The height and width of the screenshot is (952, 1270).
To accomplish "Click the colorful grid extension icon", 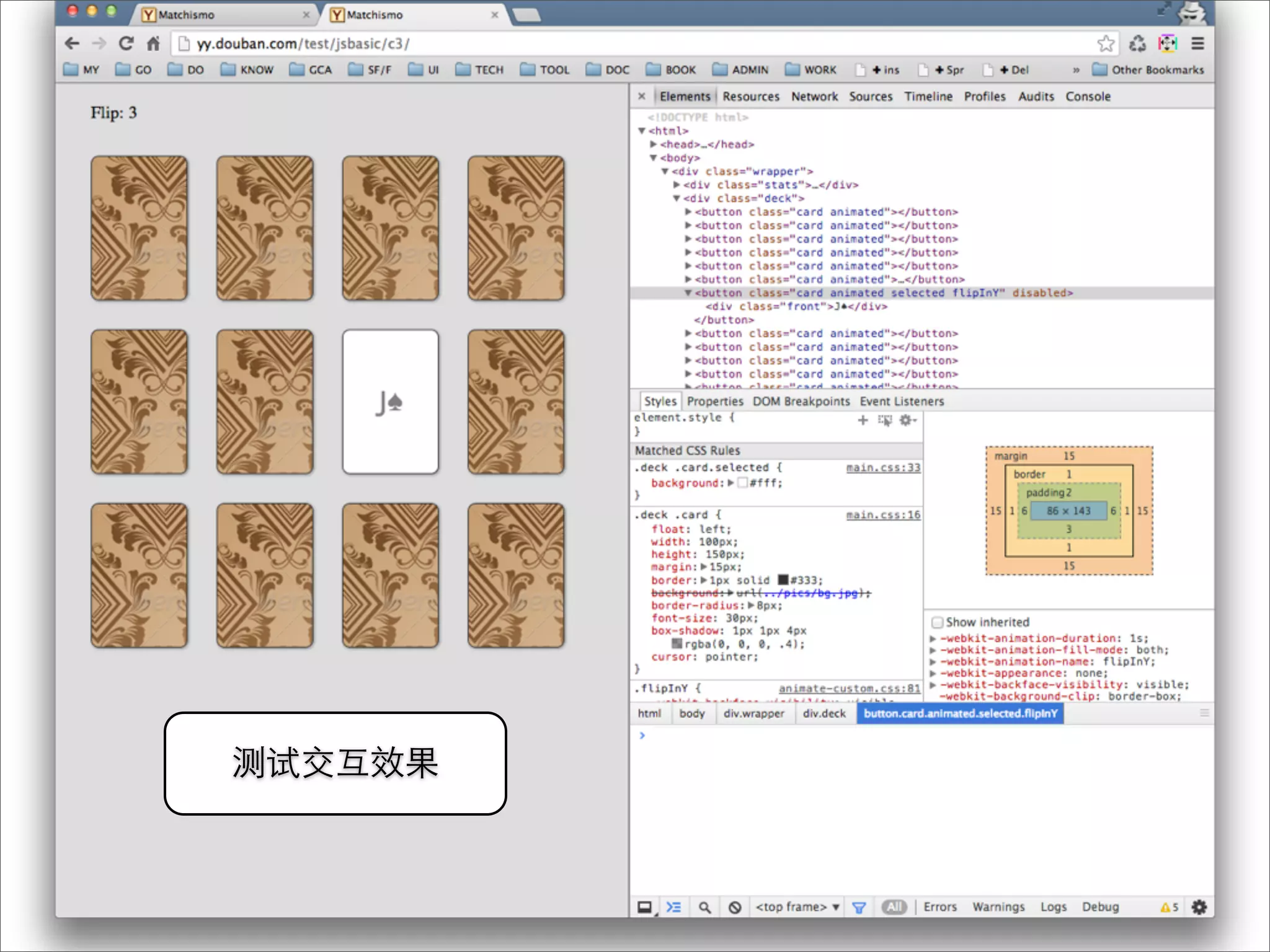I will point(1167,43).
